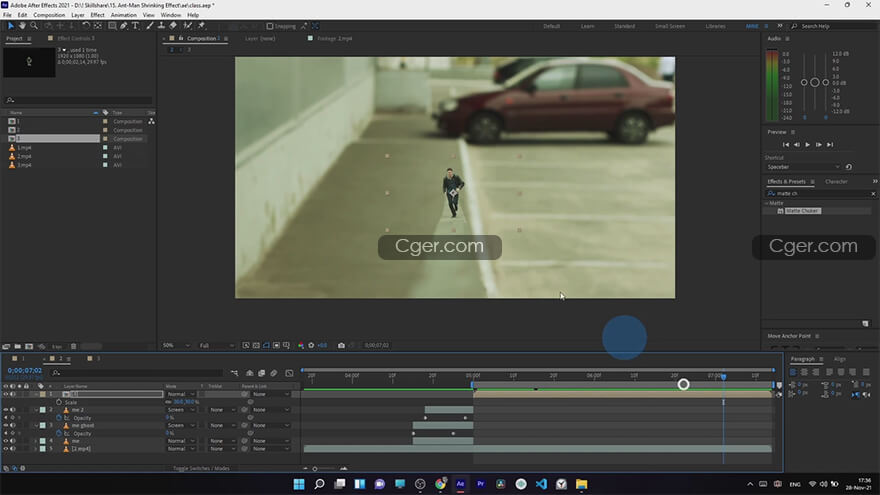Click the trash icon in Project panel
880x495 pixels.
point(74,347)
